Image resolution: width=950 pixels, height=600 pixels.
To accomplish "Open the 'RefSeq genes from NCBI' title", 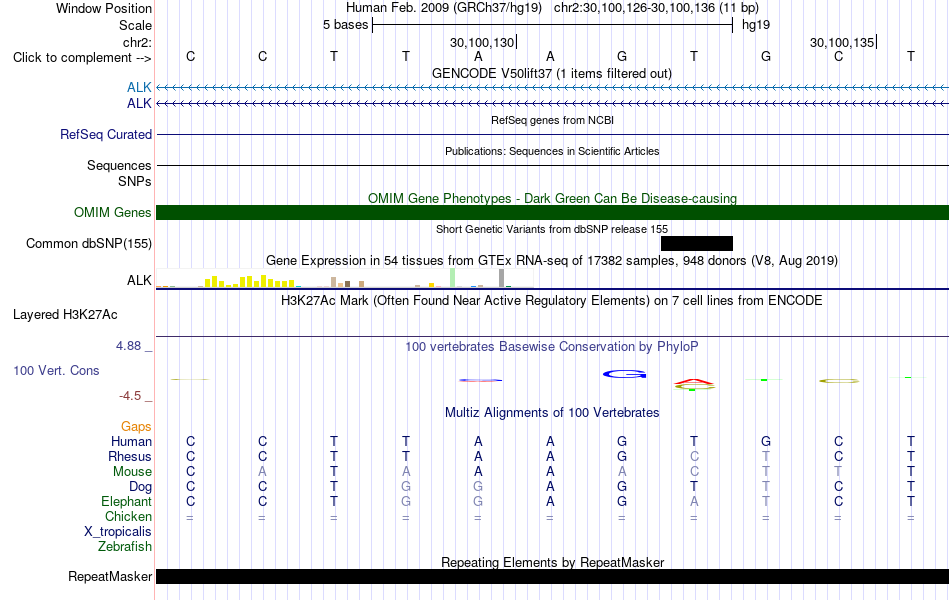I will pyautogui.click(x=552, y=120).
